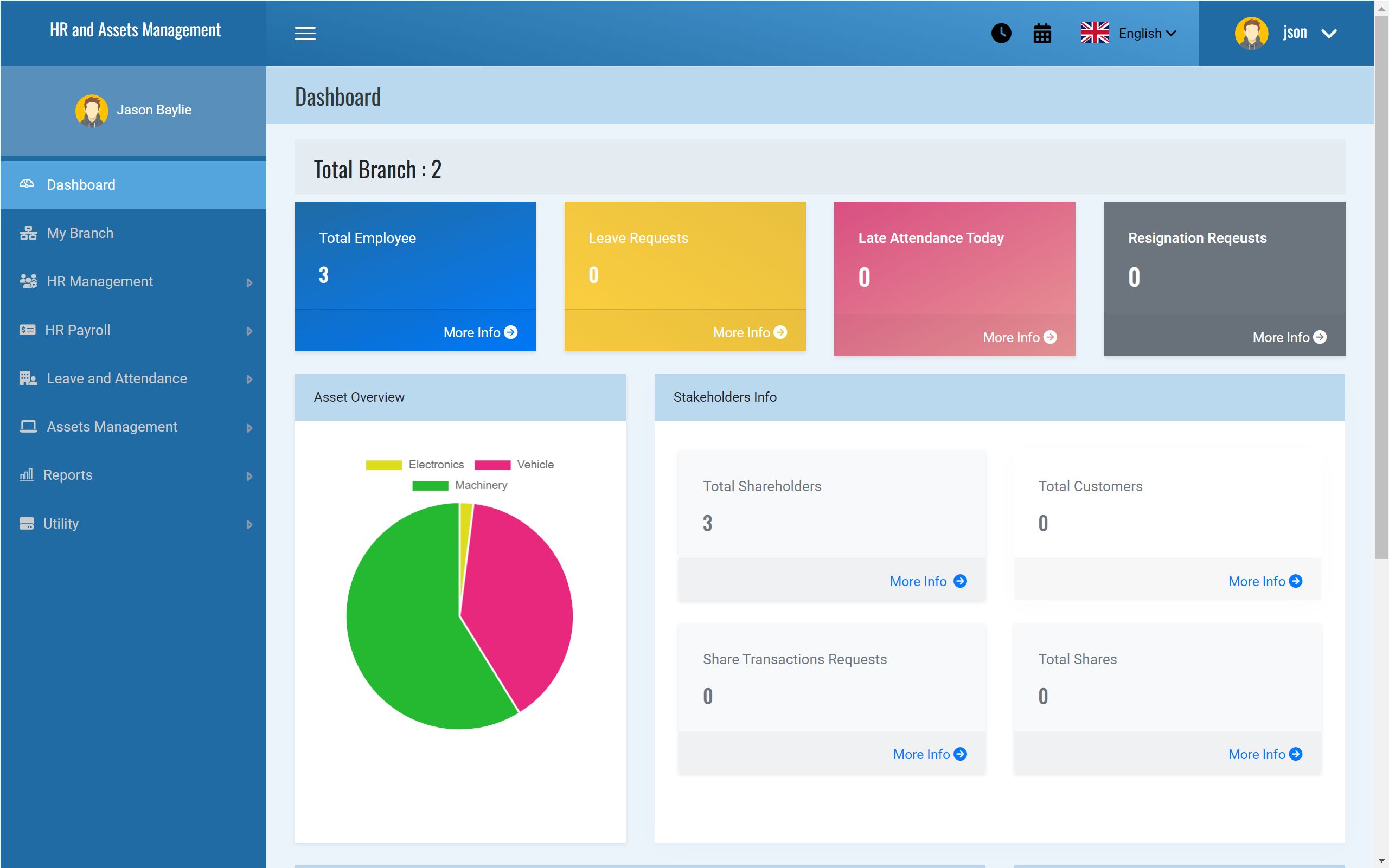Toggle Electronics yellow legend swatch

[x=383, y=465]
